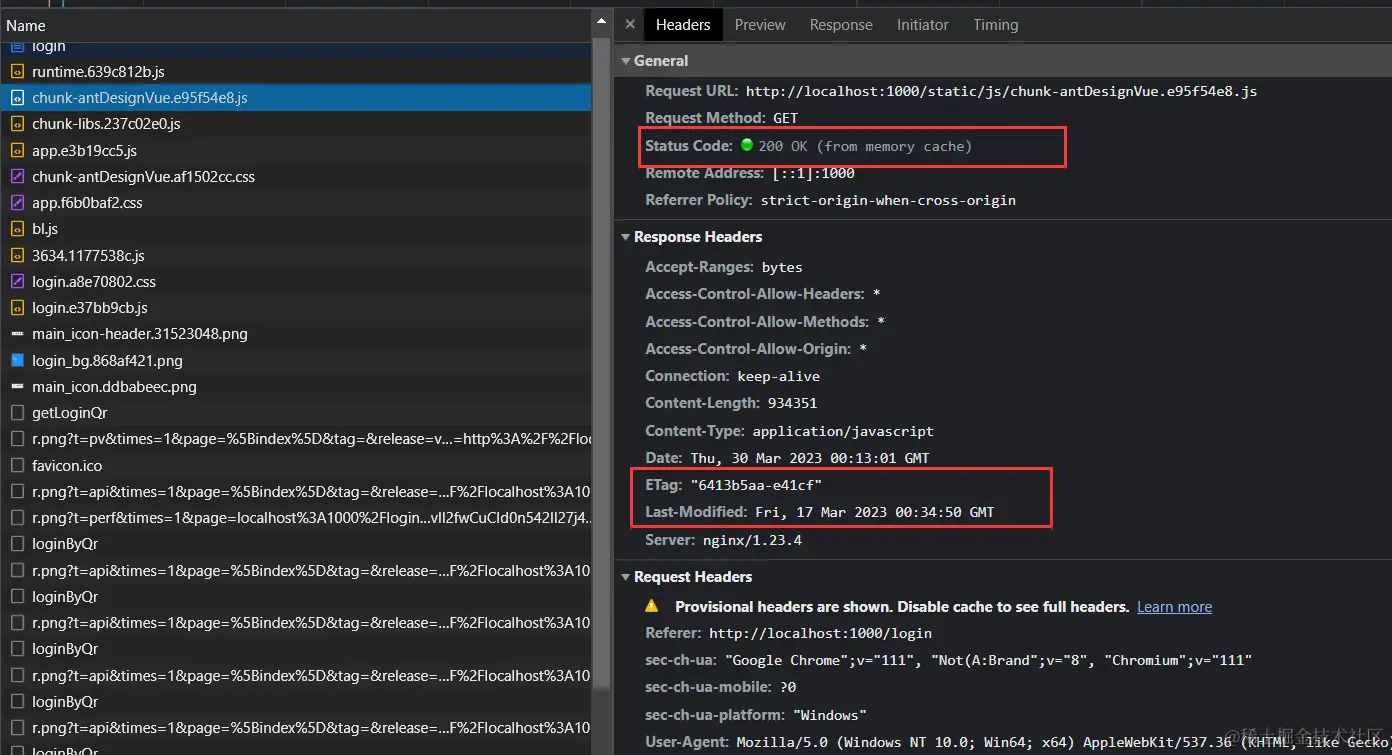Click the Last-Modified date value
The height and width of the screenshot is (755, 1392).
pos(874,512)
